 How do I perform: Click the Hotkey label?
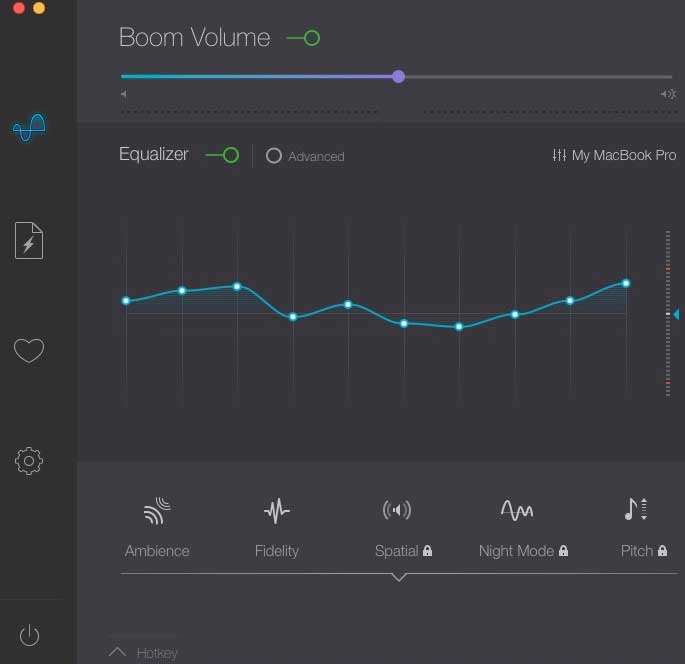[157, 654]
